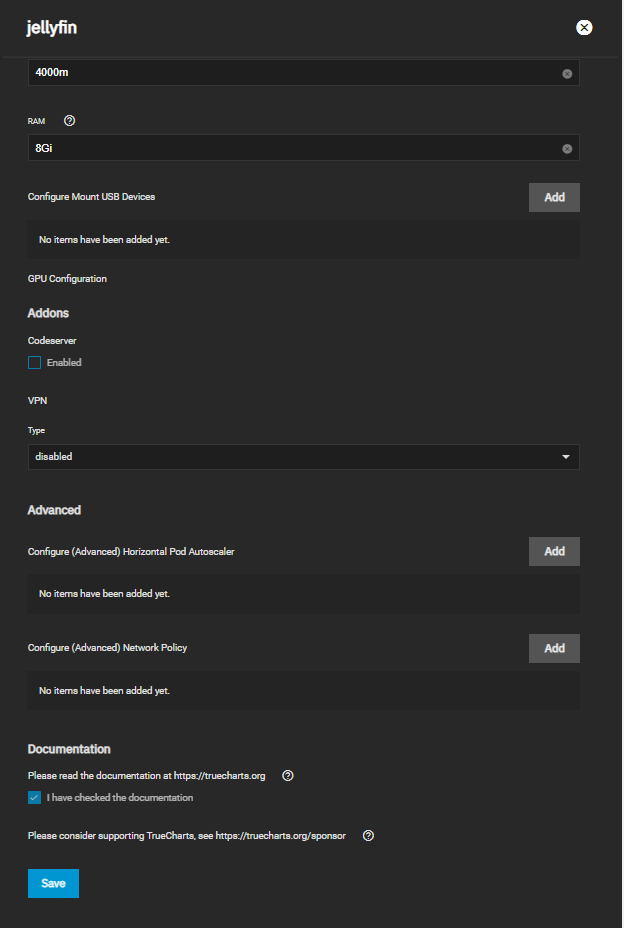
Task: Show help for documentation notice
Action: click(x=288, y=776)
